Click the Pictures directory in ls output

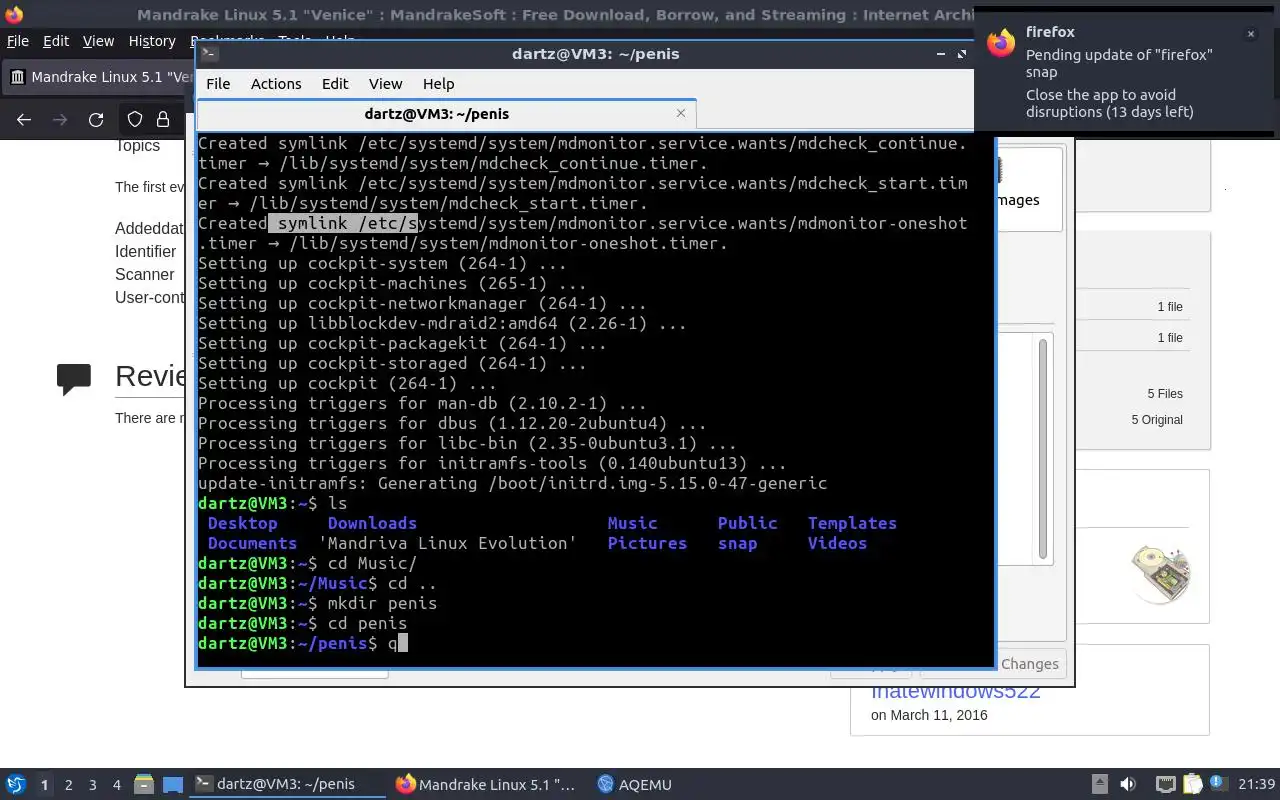[647, 543]
